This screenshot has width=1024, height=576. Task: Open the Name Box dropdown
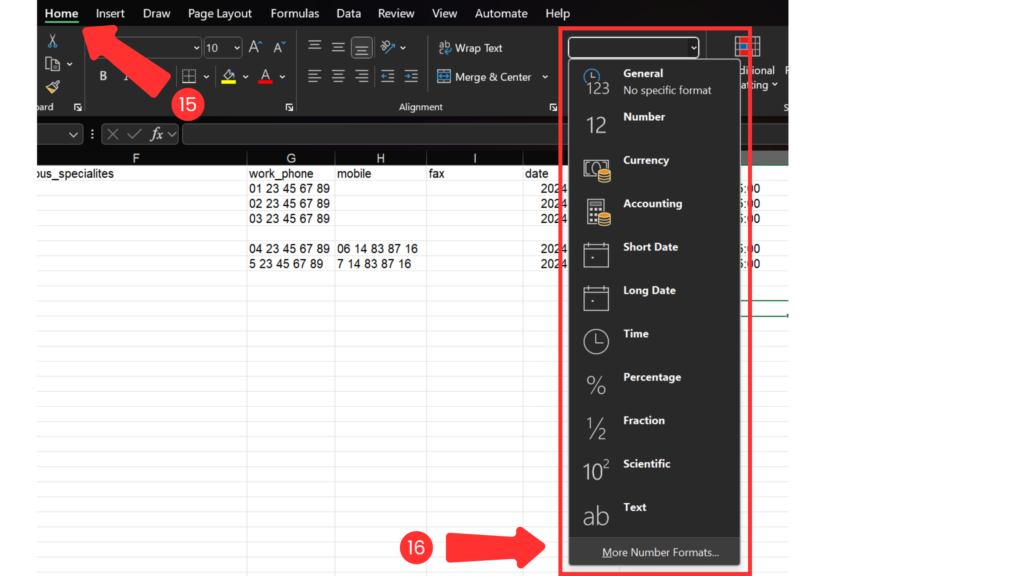(73, 135)
